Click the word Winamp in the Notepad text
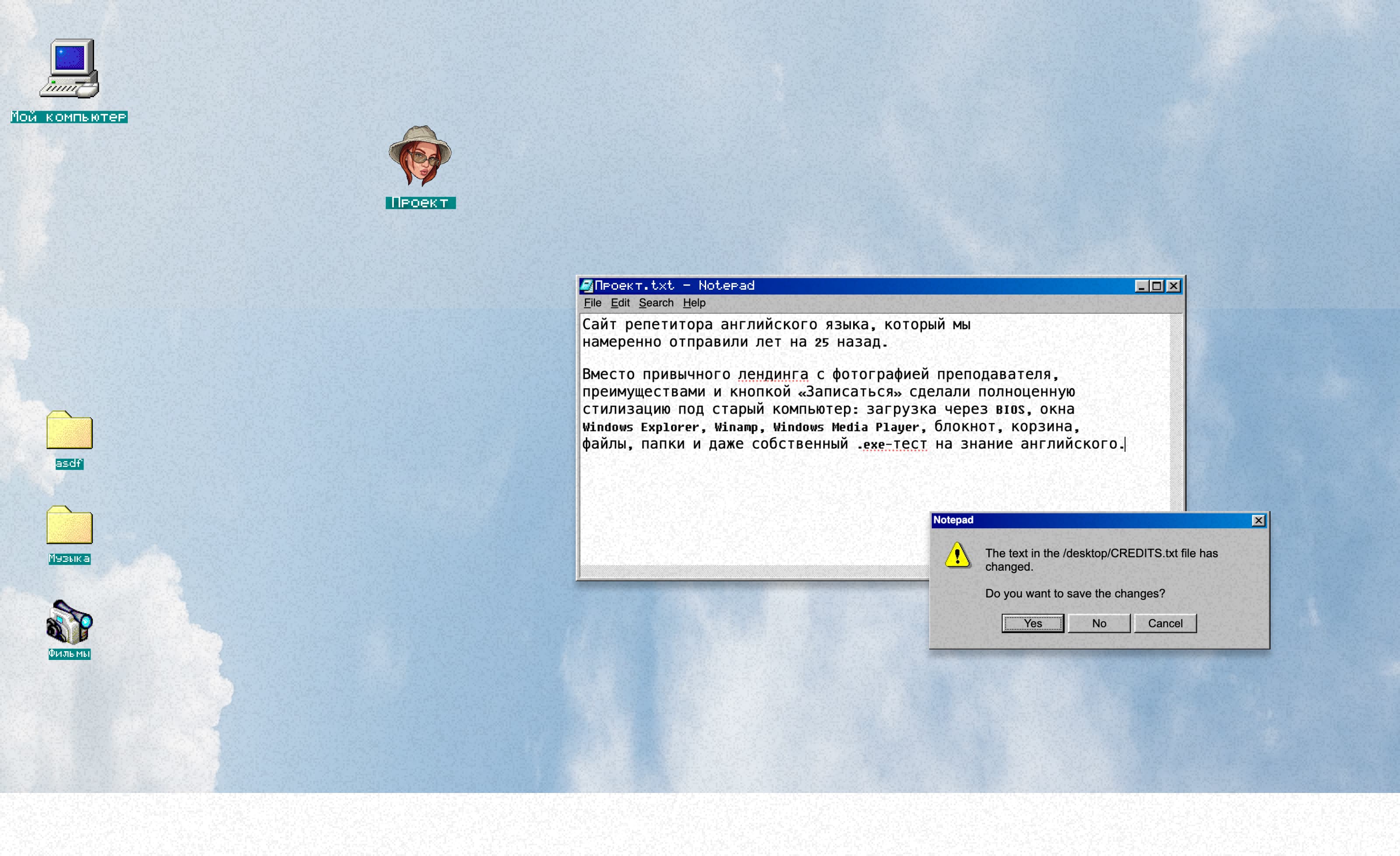Image resolution: width=1400 pixels, height=856 pixels. [x=736, y=427]
